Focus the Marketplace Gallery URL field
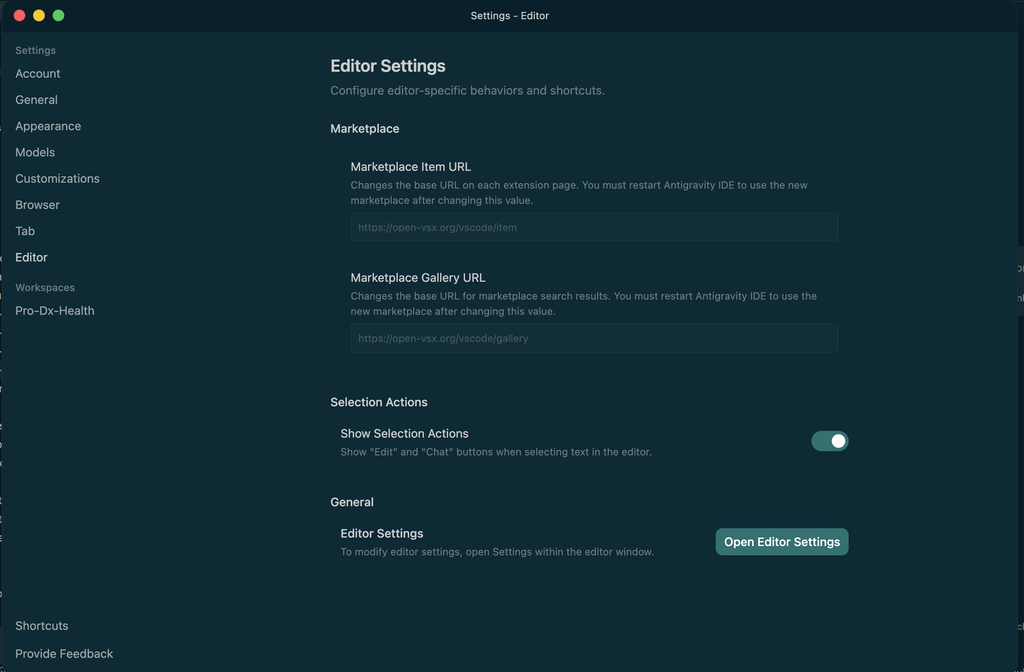Viewport: 1024px width, 672px height. pyautogui.click(x=594, y=338)
